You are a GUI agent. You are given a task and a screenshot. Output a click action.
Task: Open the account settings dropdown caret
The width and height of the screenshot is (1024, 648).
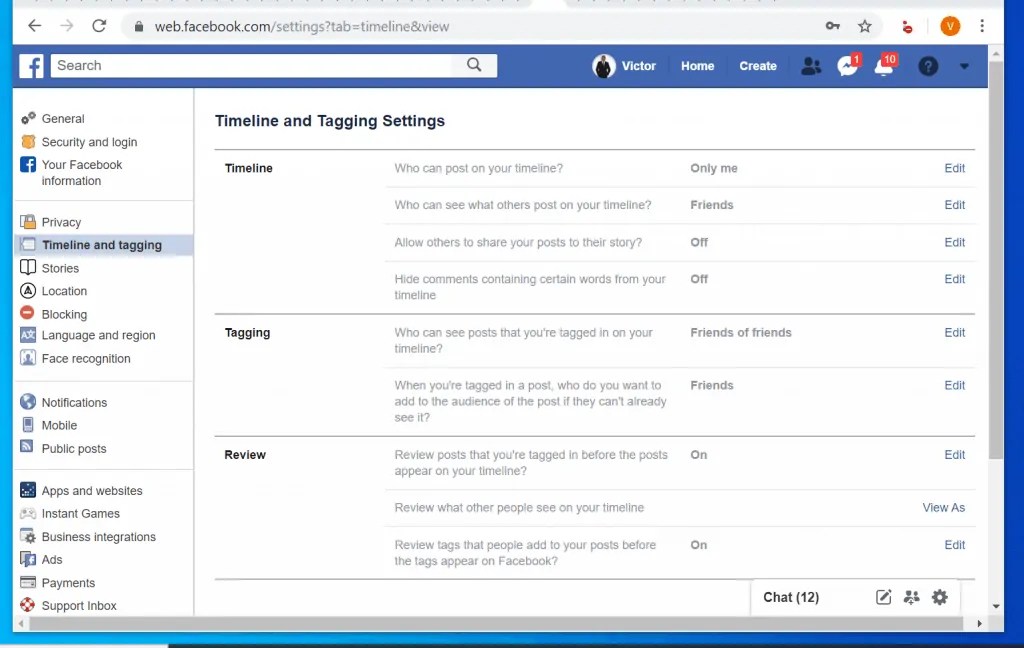click(x=963, y=66)
